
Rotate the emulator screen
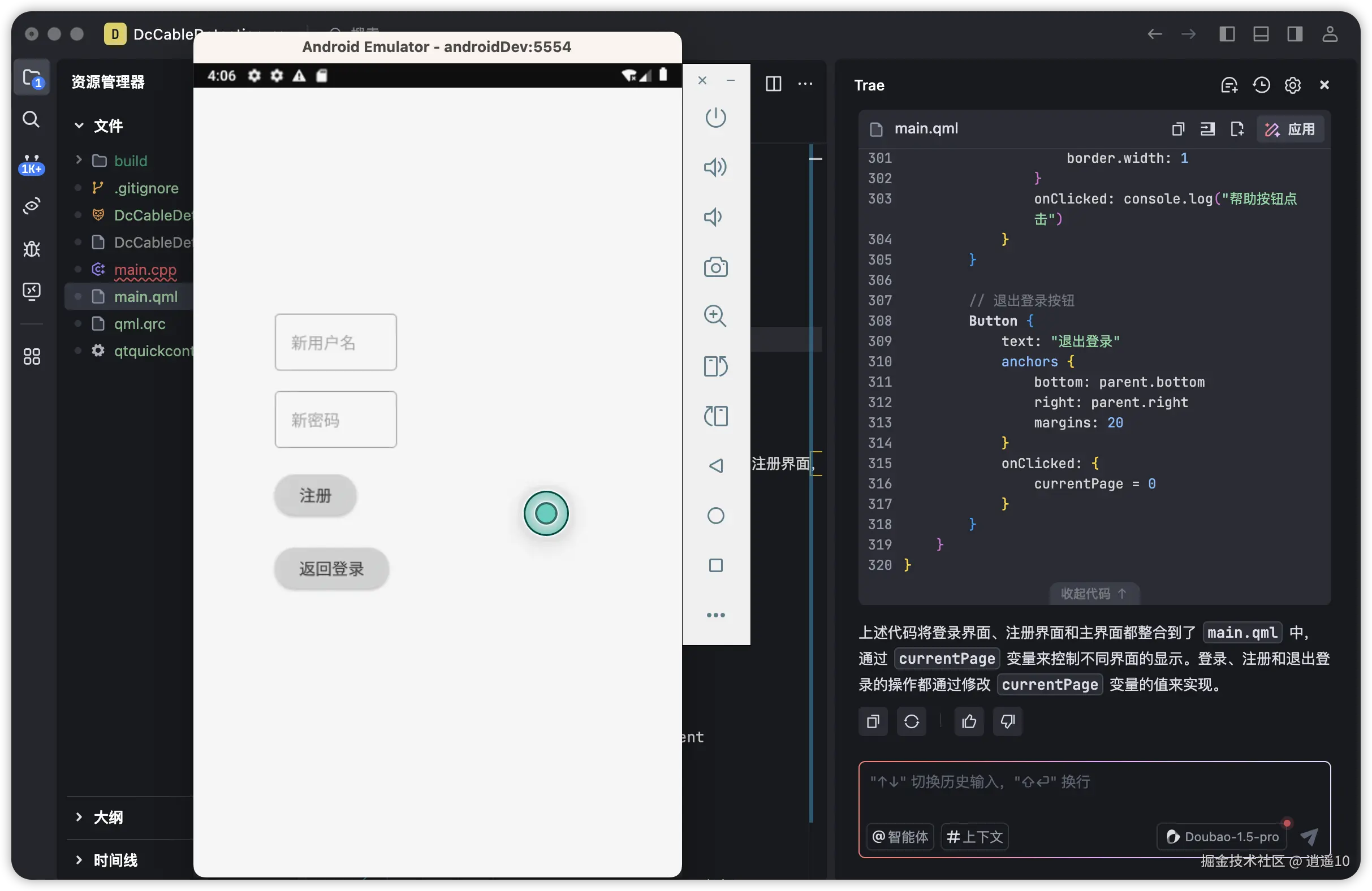pyautogui.click(x=715, y=366)
